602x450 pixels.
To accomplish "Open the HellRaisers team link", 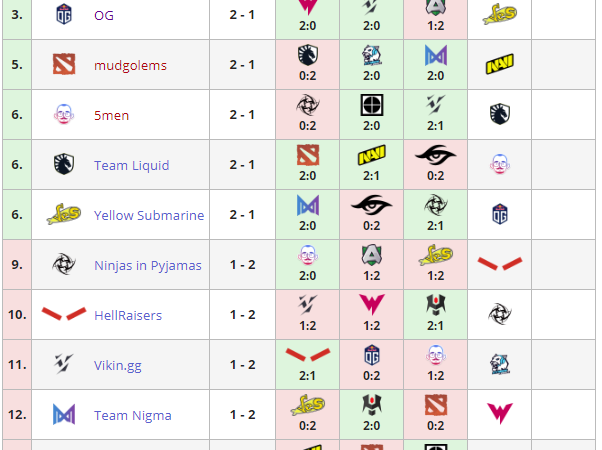I will click(128, 315).
